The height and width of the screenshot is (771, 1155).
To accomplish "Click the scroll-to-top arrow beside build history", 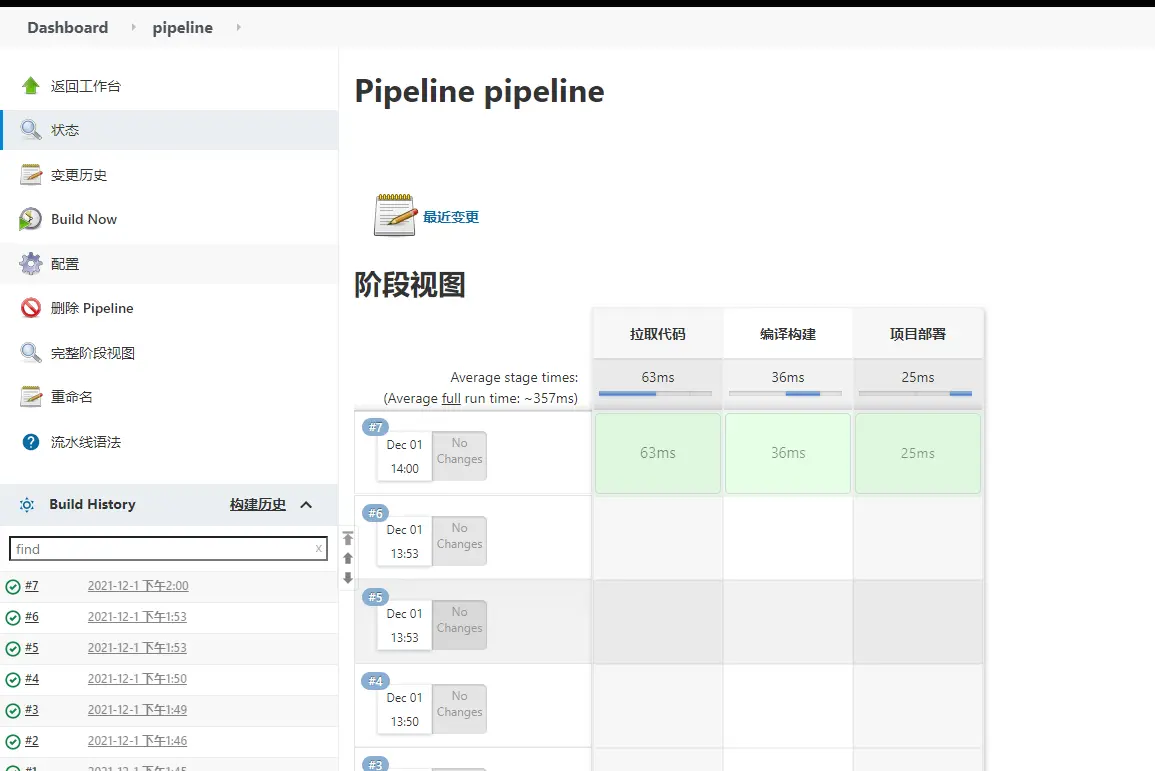I will coord(348,539).
